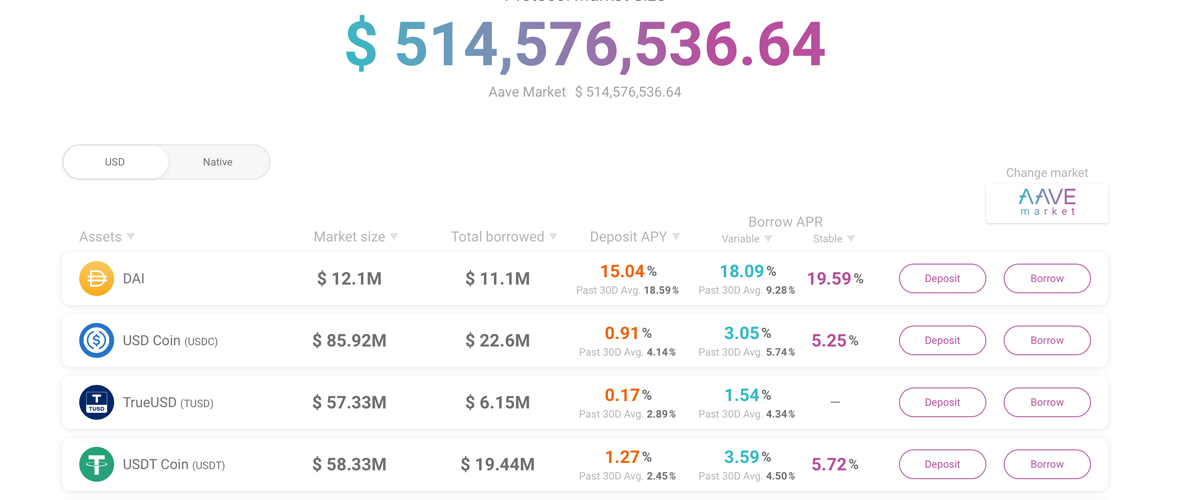Deposit TrueUSD (TUSD)
Viewport: 1200px width, 500px height.
coord(942,402)
